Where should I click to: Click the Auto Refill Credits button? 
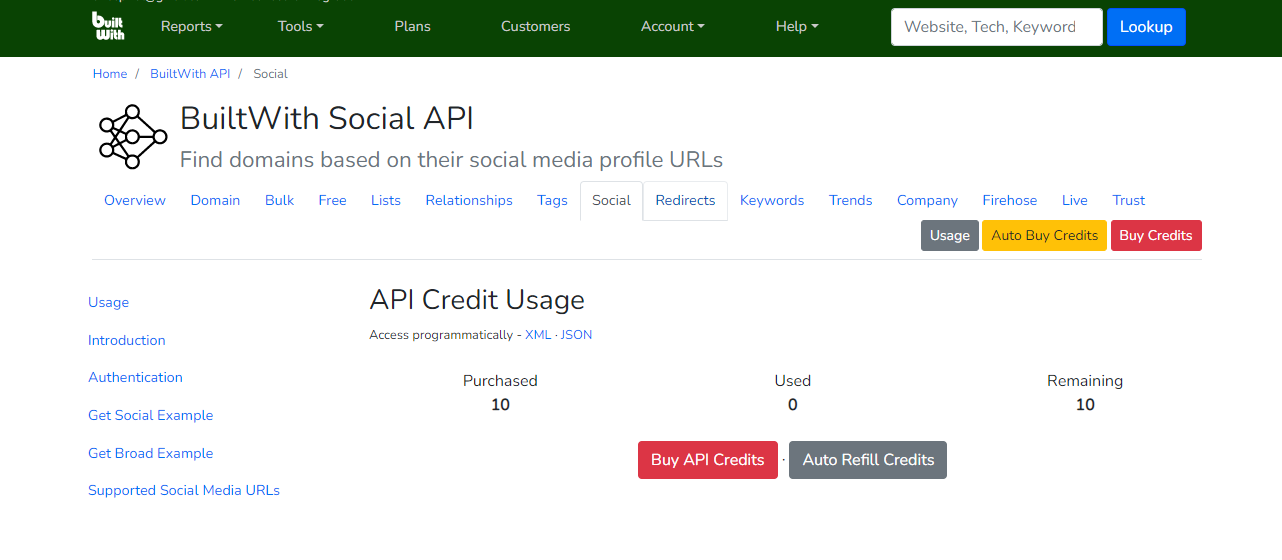868,460
